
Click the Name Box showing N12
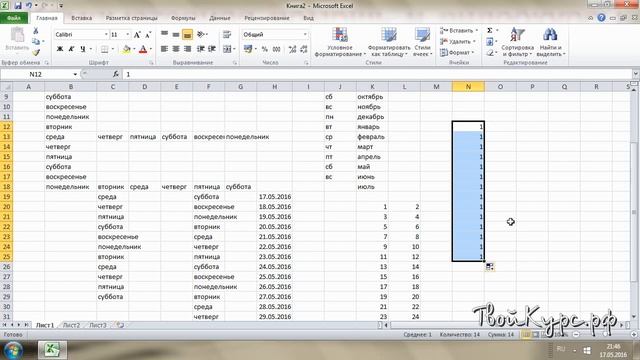36,74
